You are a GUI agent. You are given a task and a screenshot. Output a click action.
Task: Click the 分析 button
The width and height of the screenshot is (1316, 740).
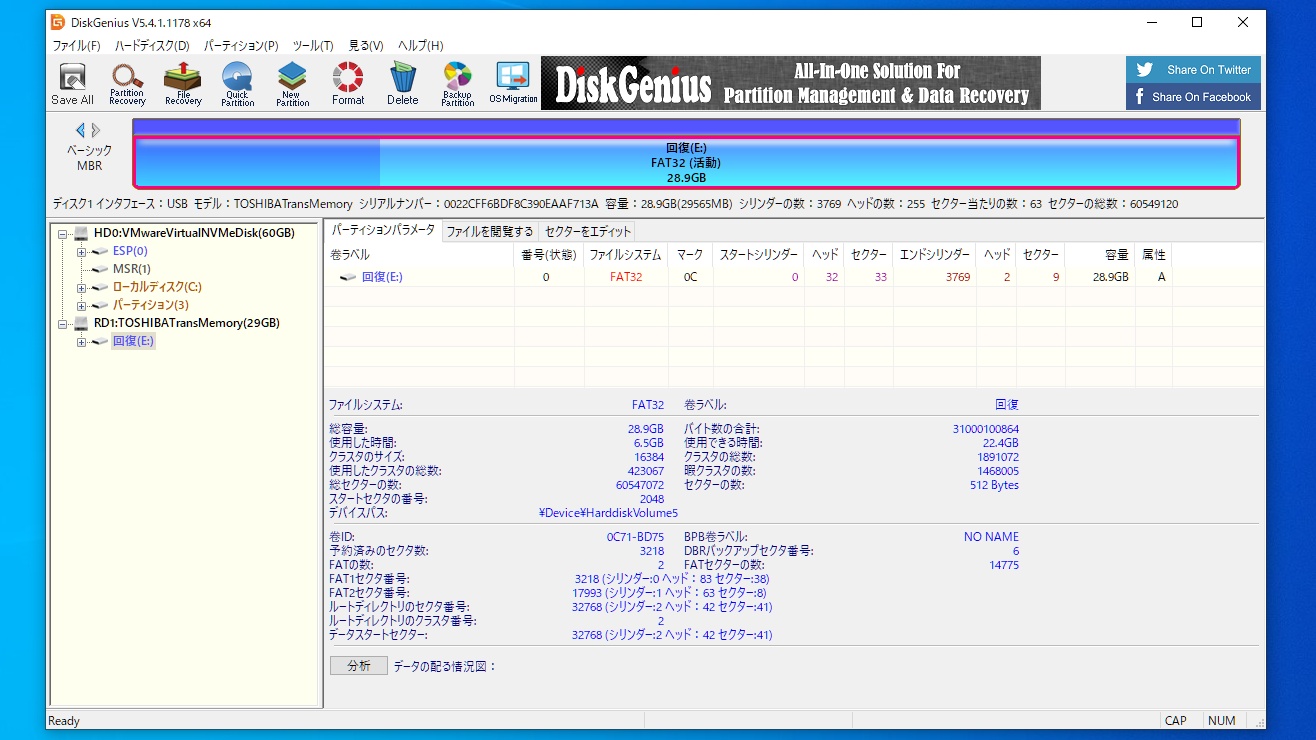point(359,666)
